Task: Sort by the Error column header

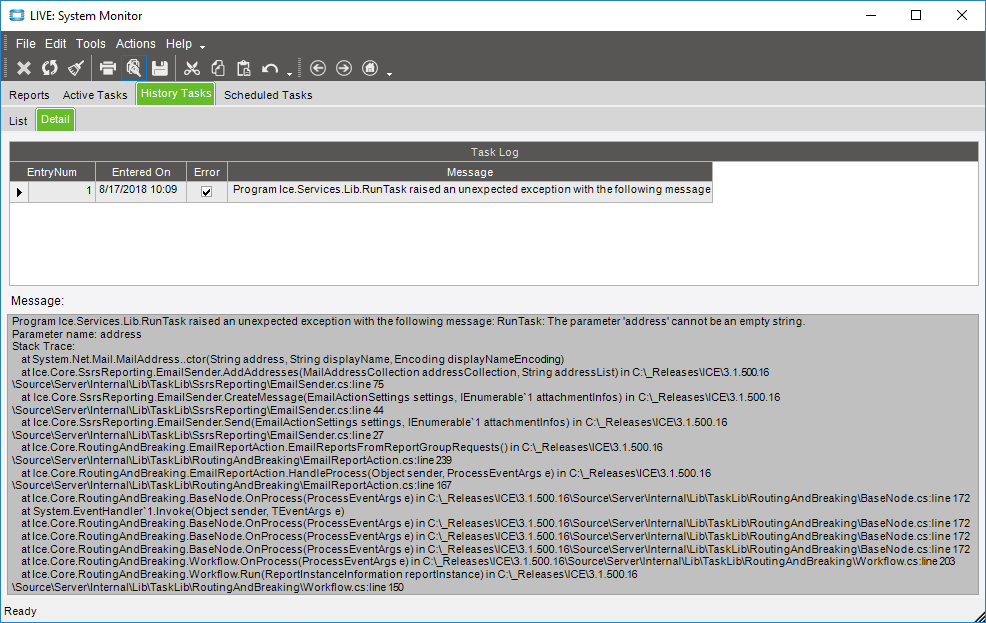Action: (x=207, y=172)
